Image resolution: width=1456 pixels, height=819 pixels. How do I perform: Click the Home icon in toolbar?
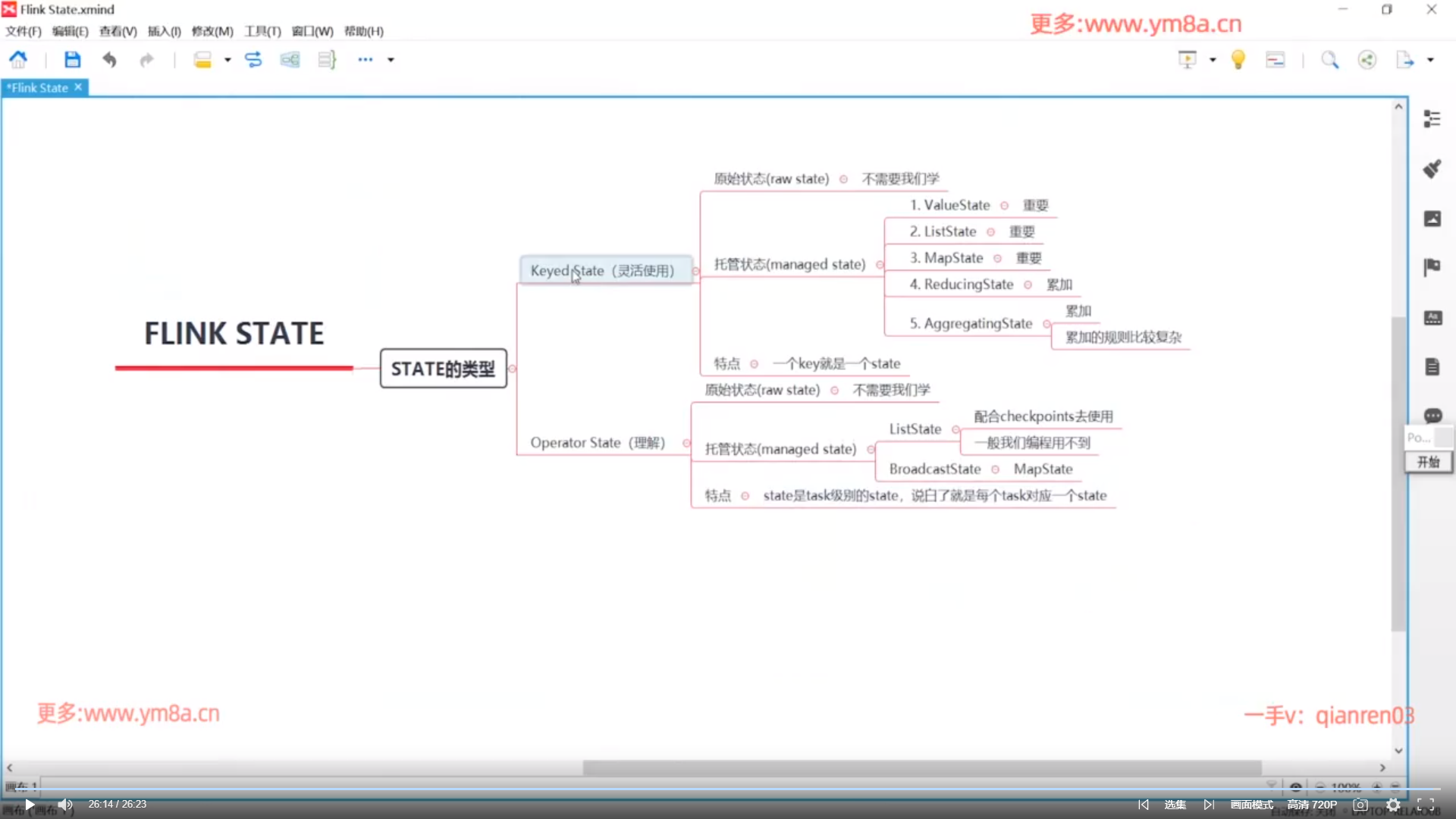click(x=18, y=59)
